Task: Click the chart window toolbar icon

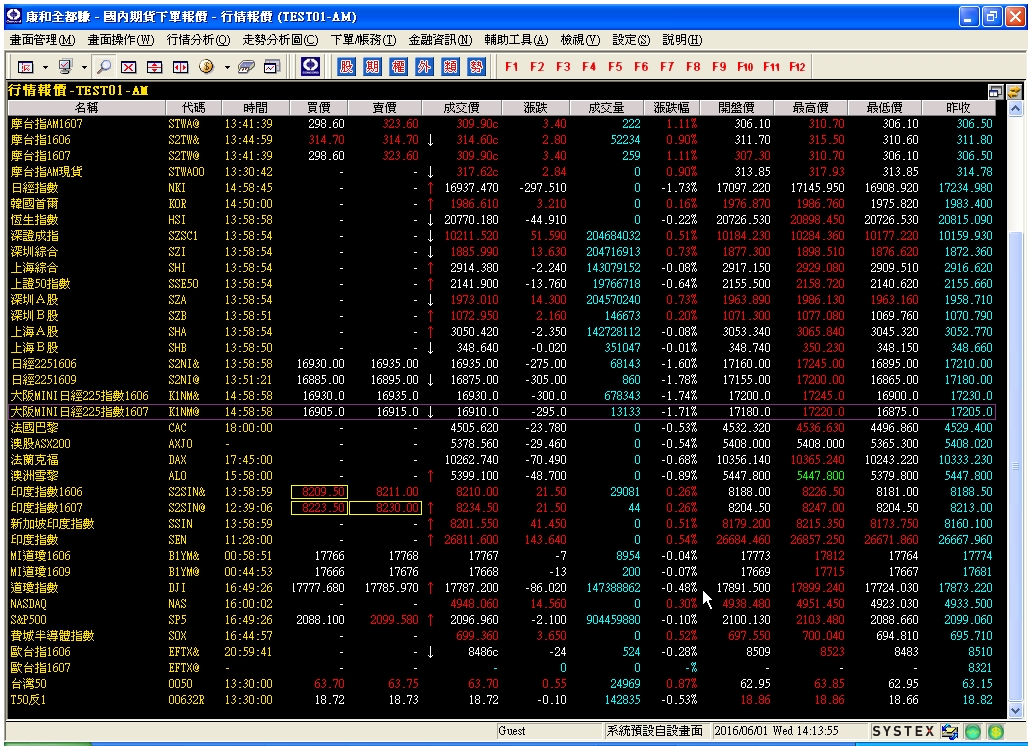Action: tap(272, 67)
